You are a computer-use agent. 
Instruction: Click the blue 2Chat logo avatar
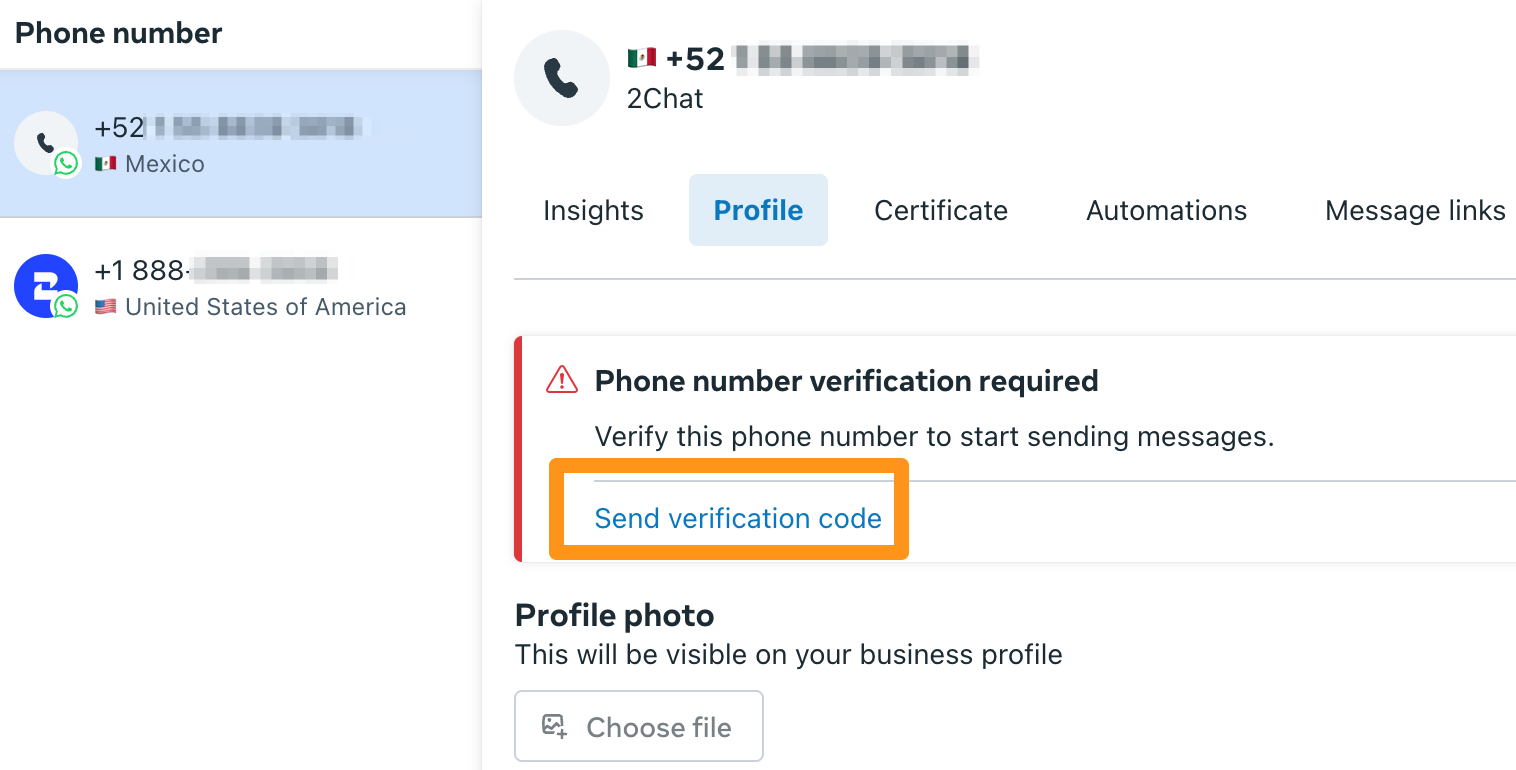click(46, 286)
